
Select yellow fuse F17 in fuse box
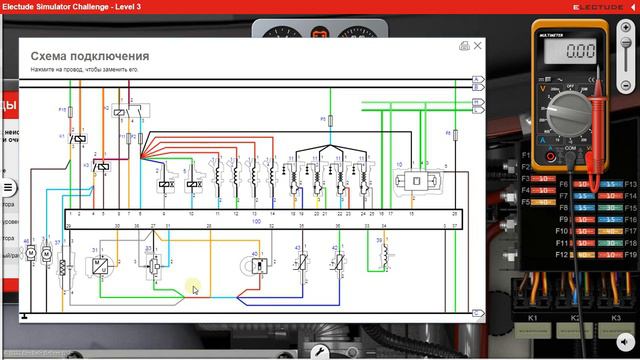(x=610, y=231)
